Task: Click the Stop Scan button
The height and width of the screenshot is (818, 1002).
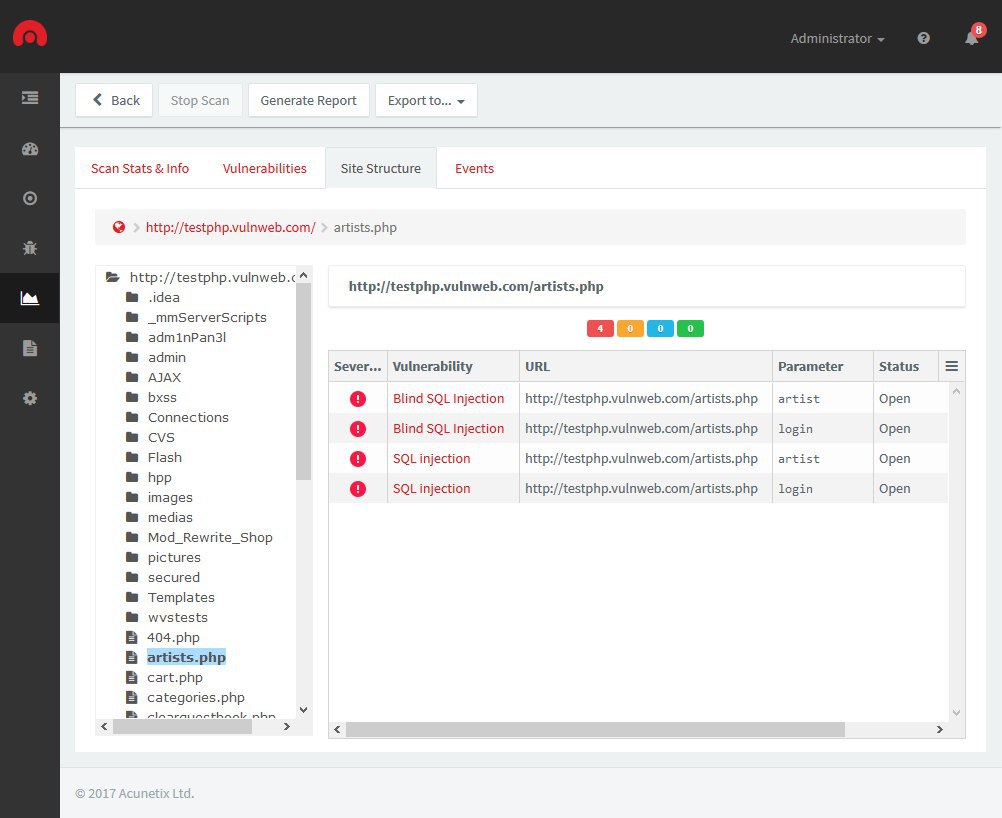Action: click(x=200, y=100)
